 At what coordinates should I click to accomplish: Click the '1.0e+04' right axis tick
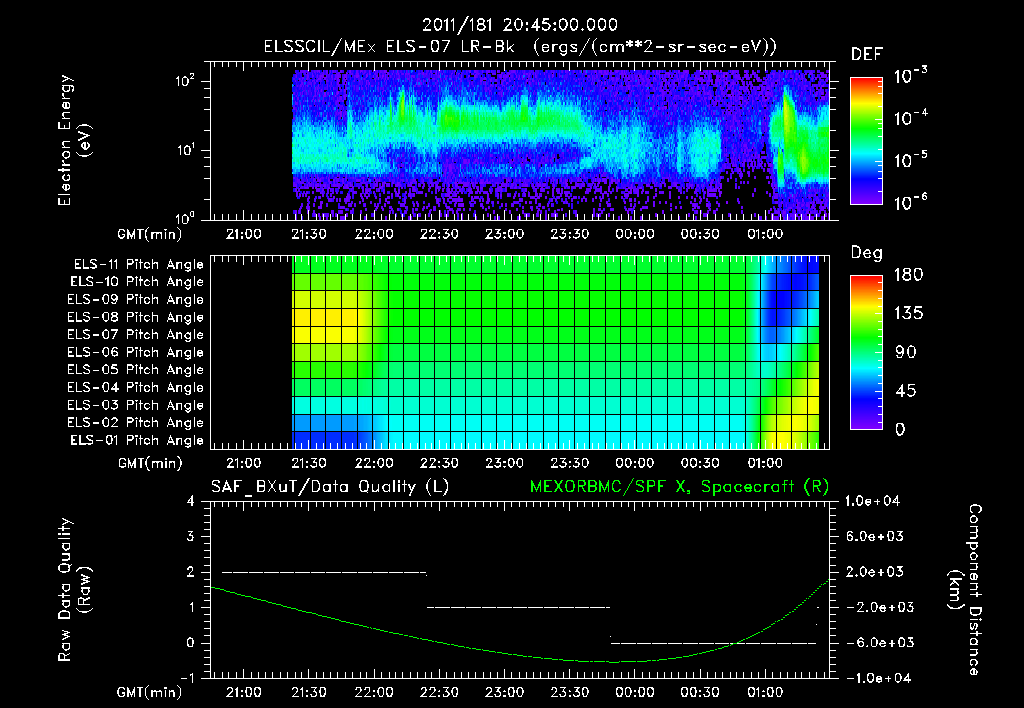(872, 501)
